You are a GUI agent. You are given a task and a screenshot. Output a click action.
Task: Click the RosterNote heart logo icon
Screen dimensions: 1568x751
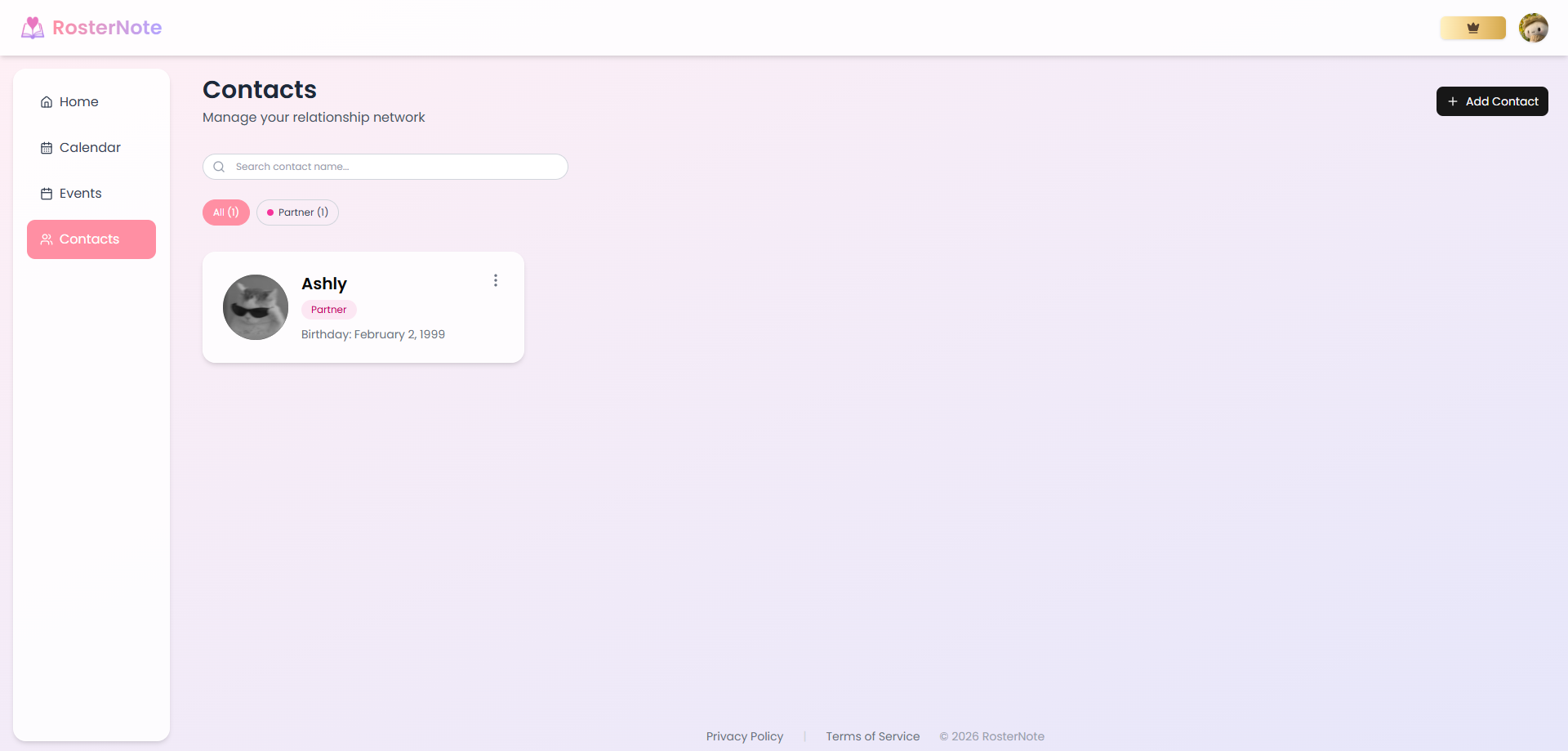coord(33,28)
